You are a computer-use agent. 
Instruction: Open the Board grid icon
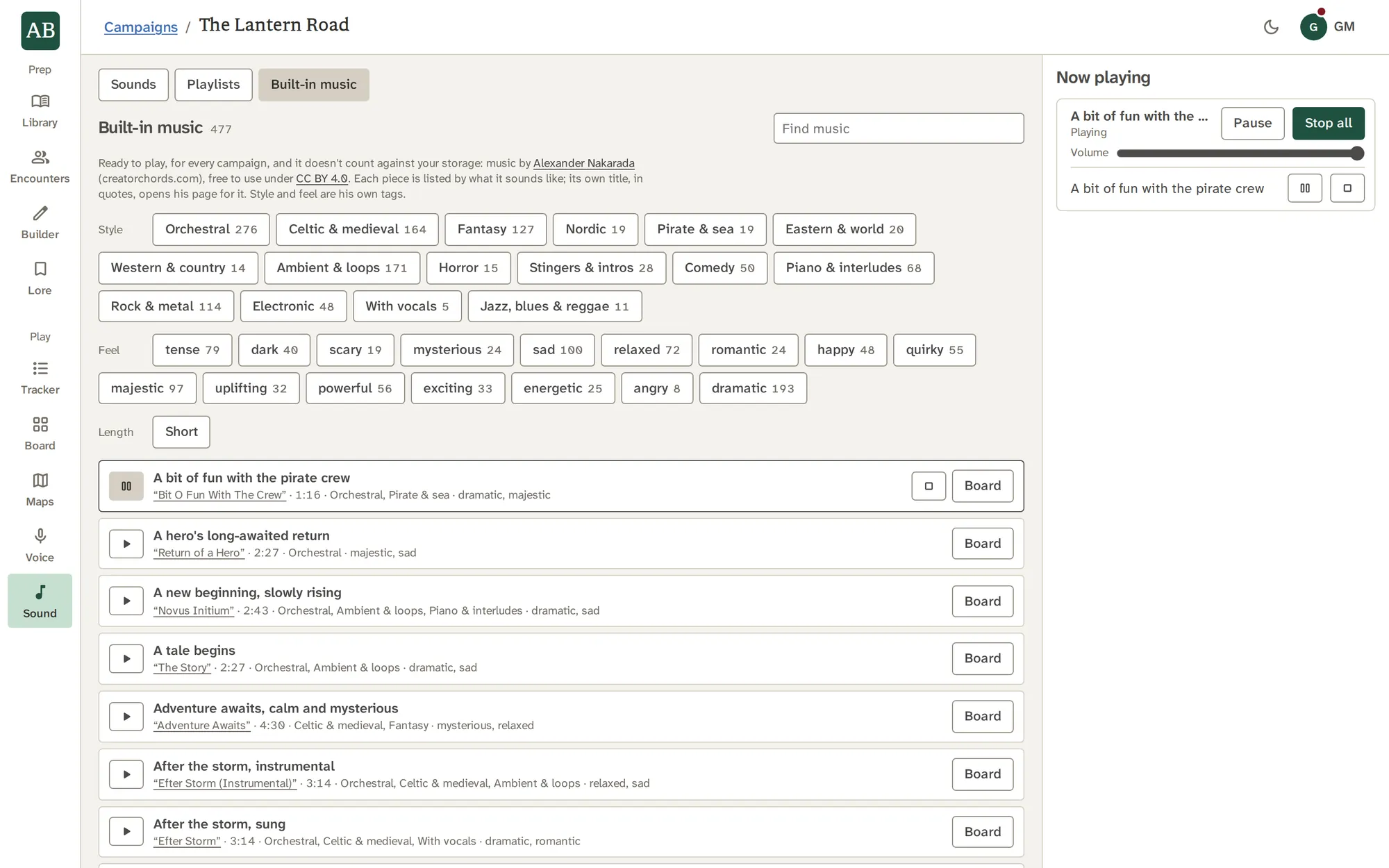(x=40, y=435)
